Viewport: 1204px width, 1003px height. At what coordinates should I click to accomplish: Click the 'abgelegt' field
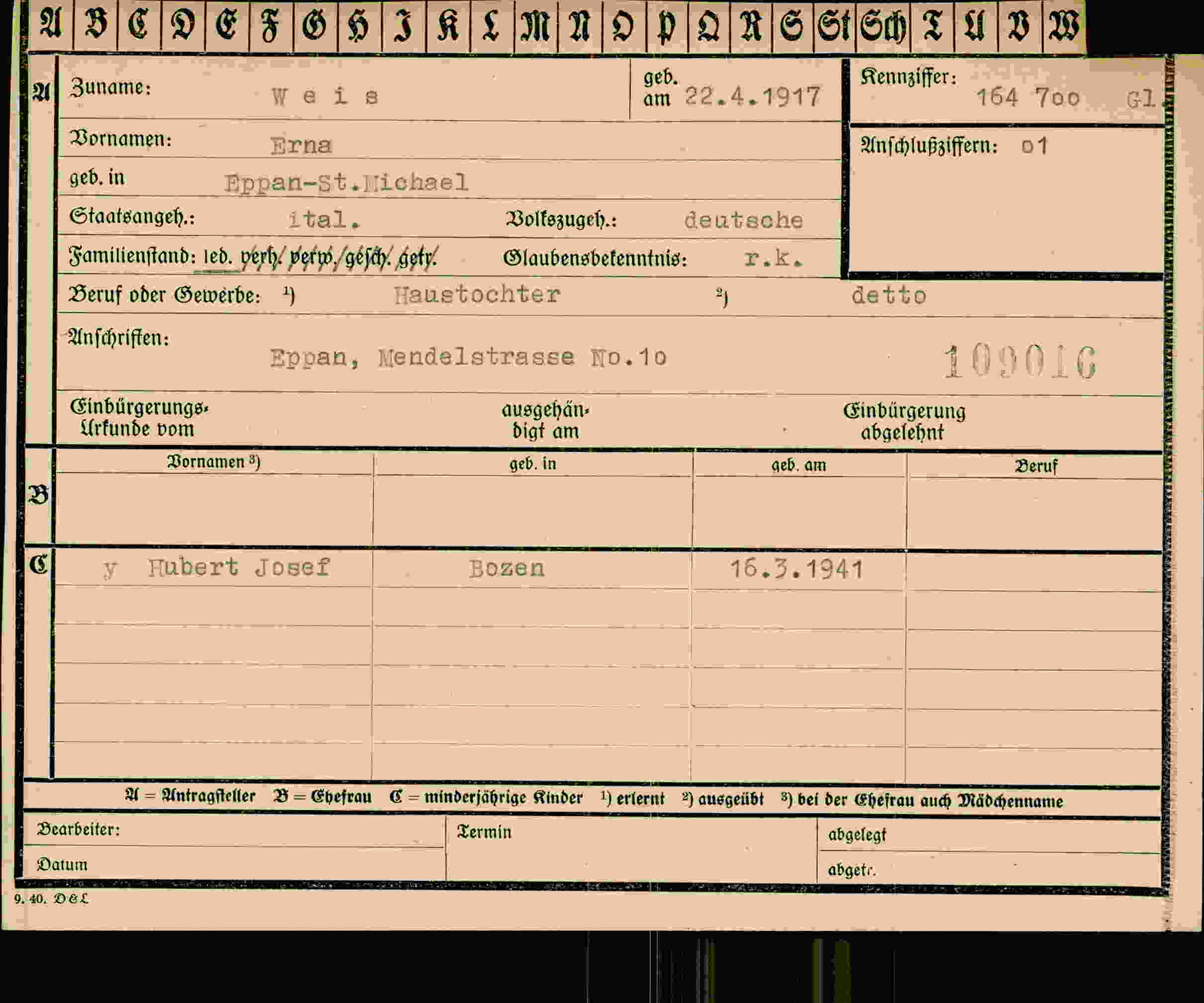pyautogui.click(x=989, y=836)
